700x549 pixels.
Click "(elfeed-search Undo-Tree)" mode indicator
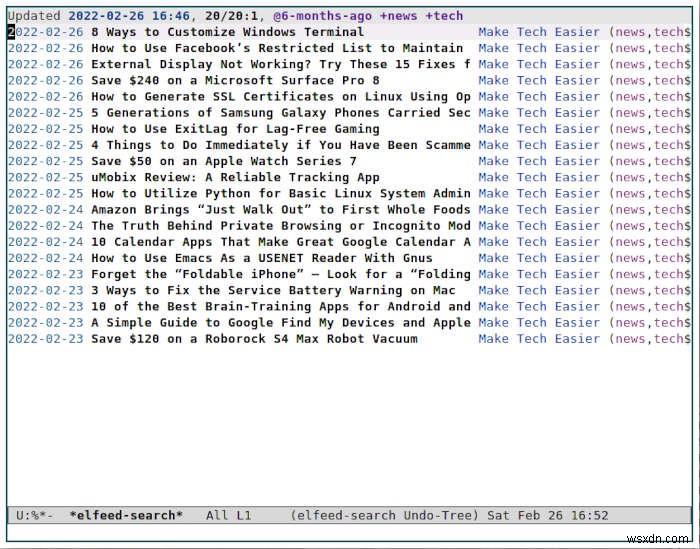pyautogui.click(x=384, y=516)
